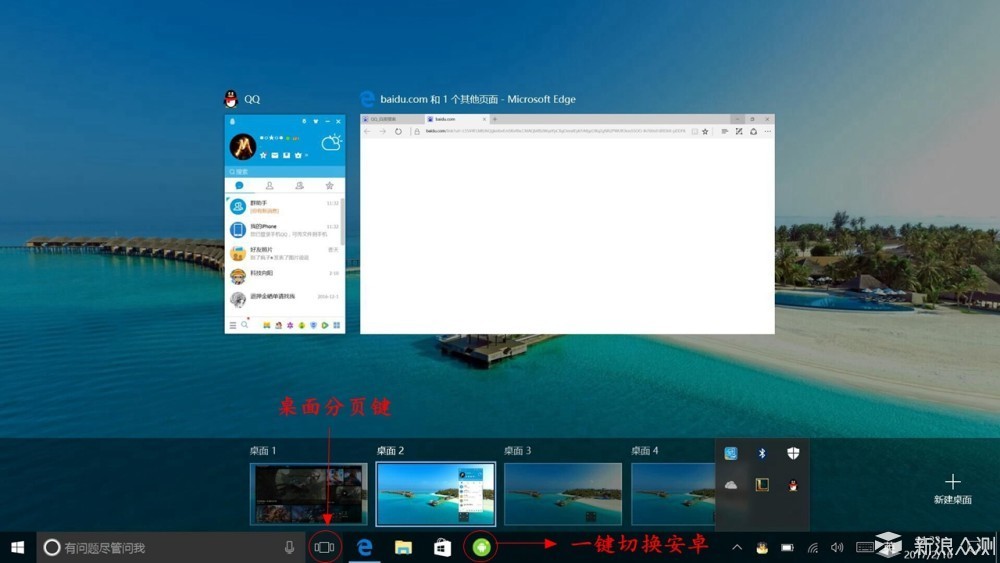This screenshot has width=1000, height=563.
Task: Open the Windows Start menu
Action: 17,547
